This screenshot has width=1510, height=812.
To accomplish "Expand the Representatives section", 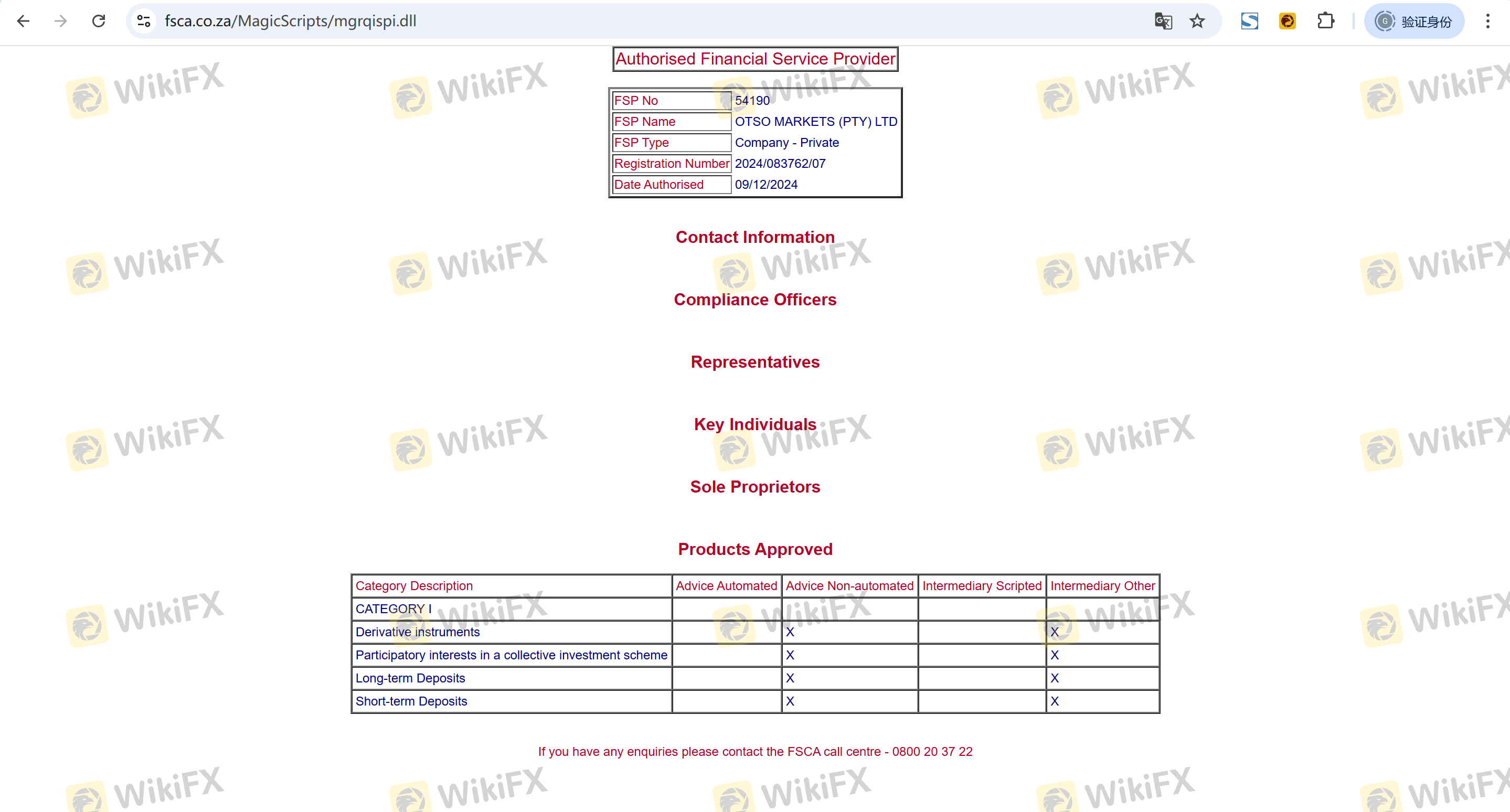I will [755, 362].
